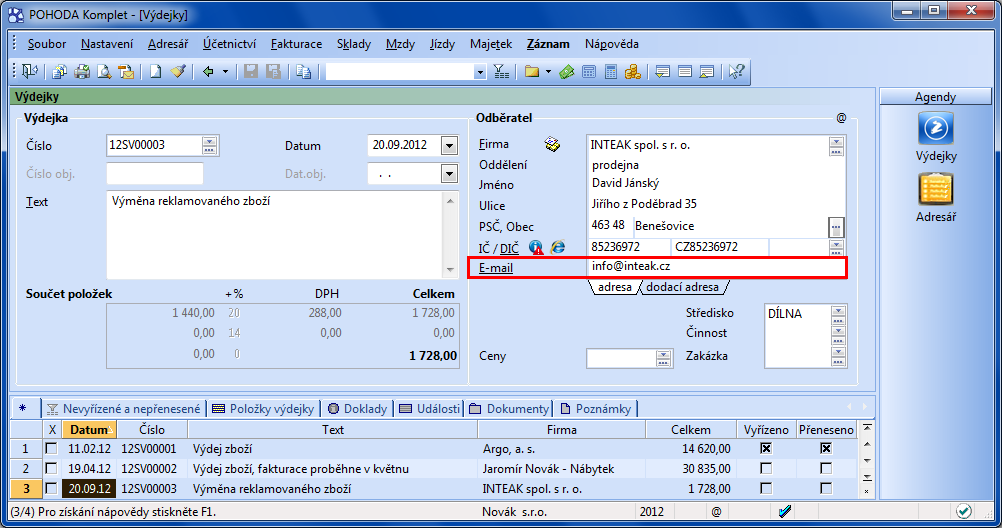This screenshot has height=528, width=1002.
Task: Toggle Přeneseno checkbox for Jaromír Novák - Nábytek
Action: click(826, 469)
